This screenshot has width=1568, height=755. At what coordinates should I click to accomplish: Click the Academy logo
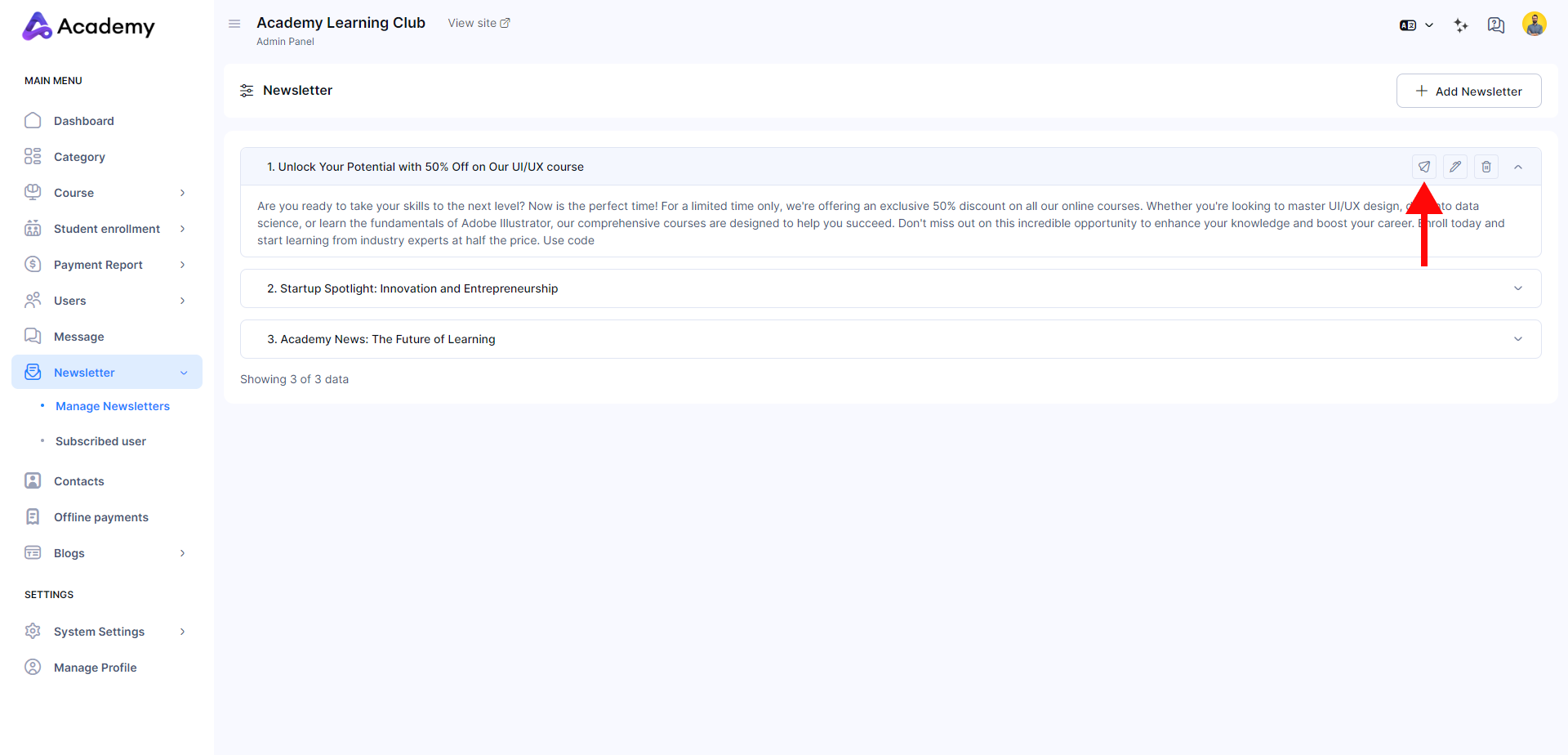pos(88,26)
